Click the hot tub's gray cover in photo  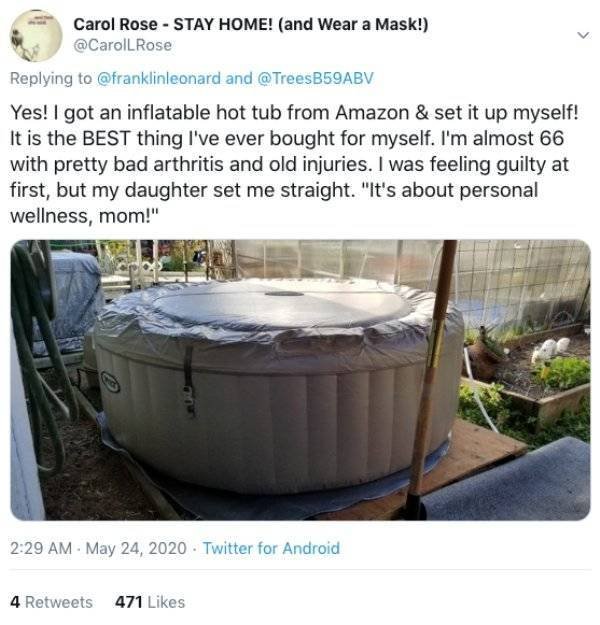coord(270,305)
